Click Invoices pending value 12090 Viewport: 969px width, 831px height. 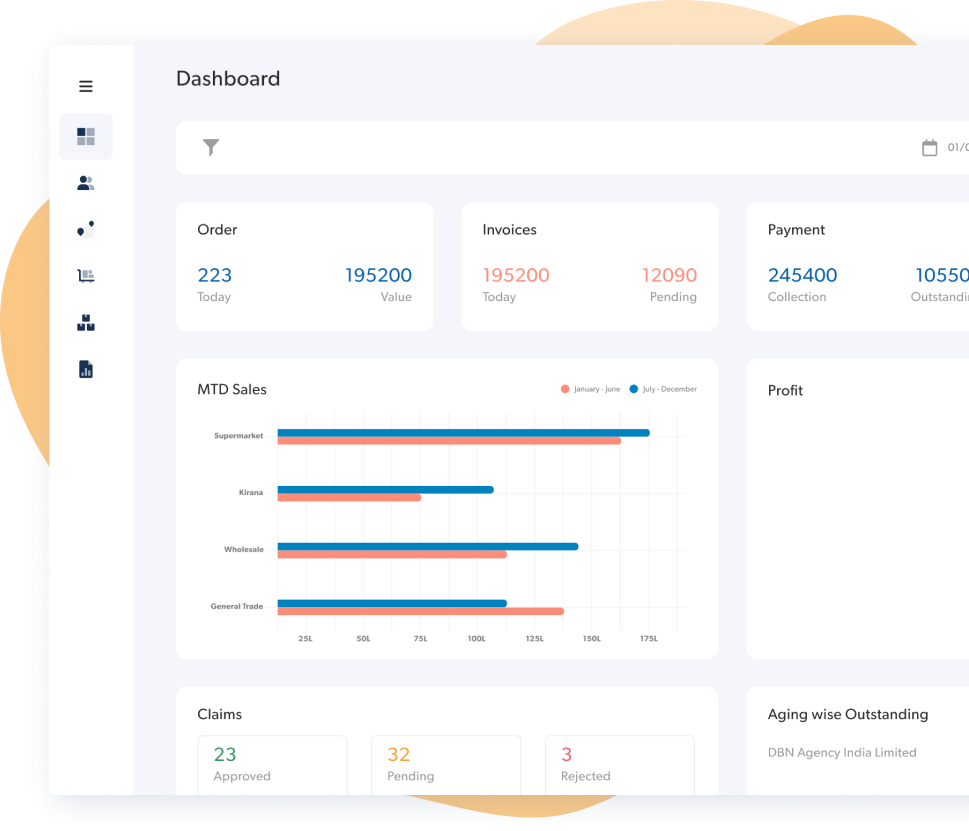[669, 275]
